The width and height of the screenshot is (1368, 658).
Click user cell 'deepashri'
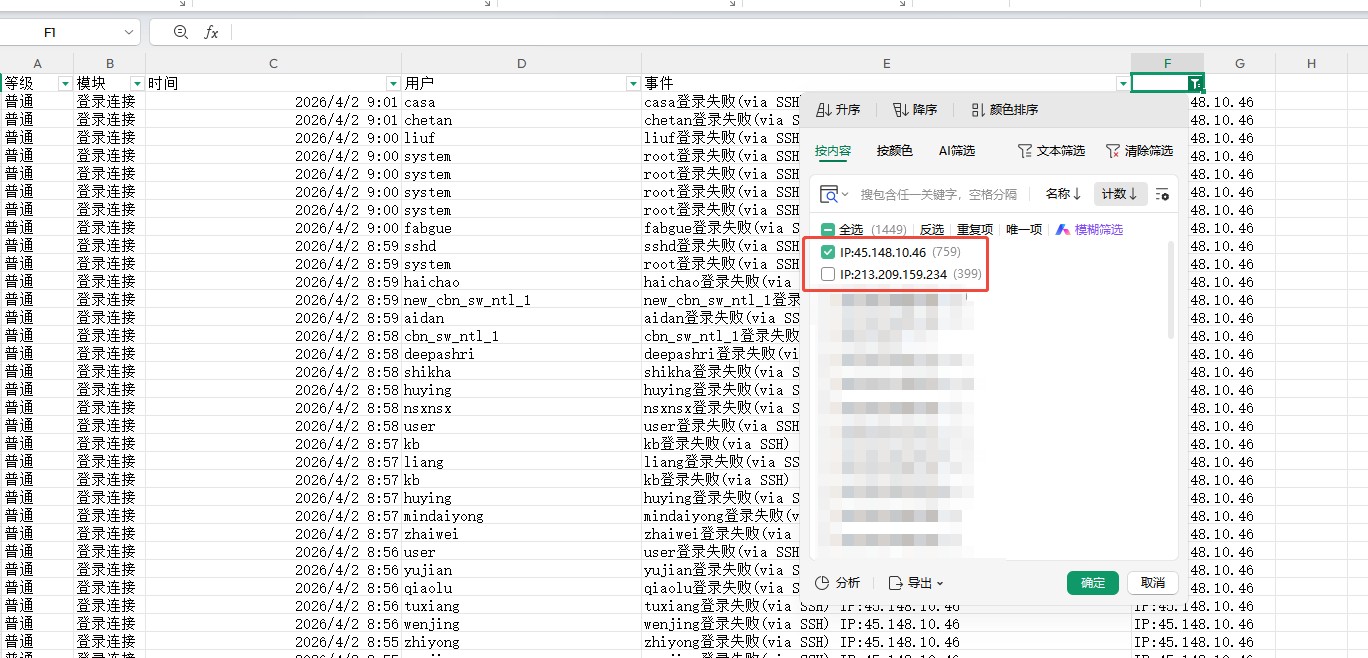[x=521, y=354]
